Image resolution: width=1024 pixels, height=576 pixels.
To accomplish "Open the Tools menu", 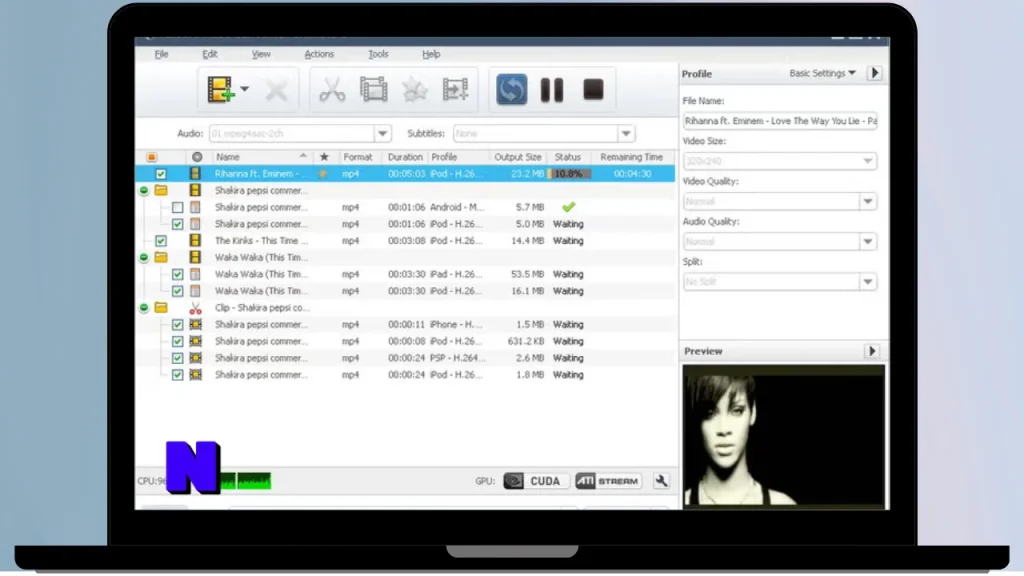I will coord(378,54).
